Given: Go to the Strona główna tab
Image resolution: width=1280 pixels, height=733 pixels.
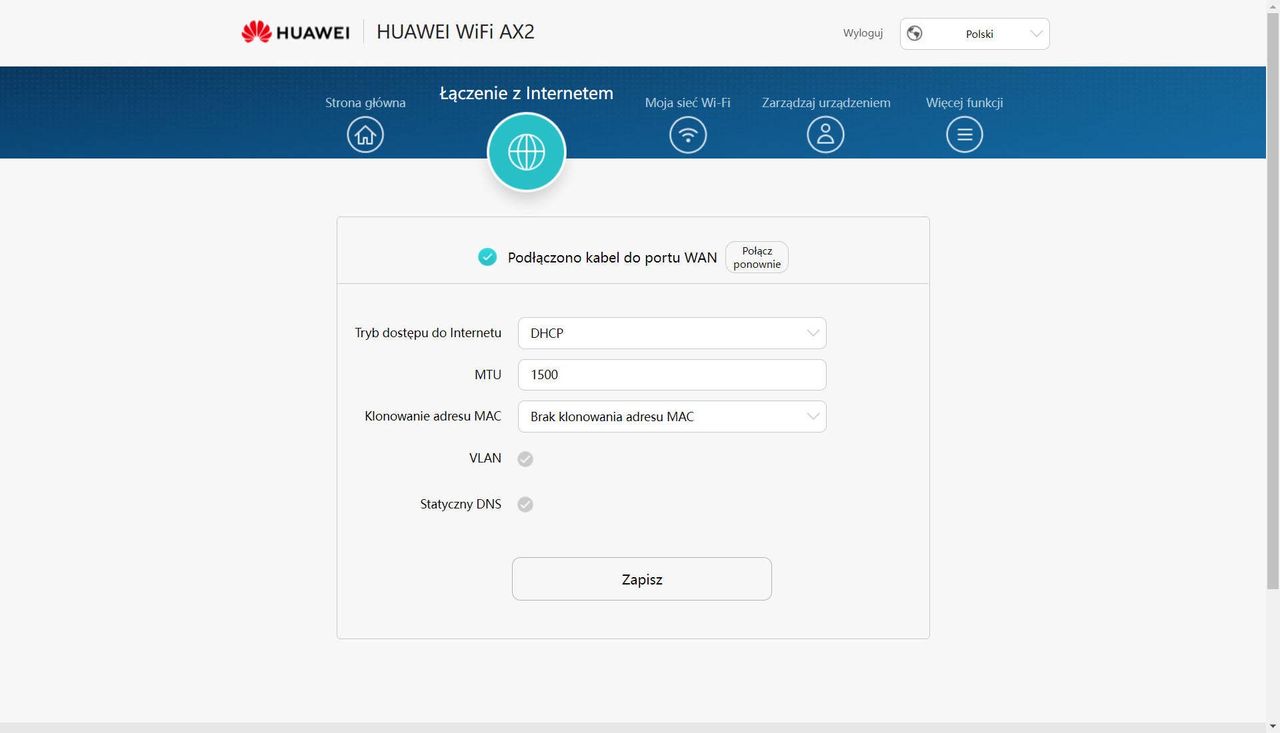Looking at the screenshot, I should pyautogui.click(x=365, y=102).
